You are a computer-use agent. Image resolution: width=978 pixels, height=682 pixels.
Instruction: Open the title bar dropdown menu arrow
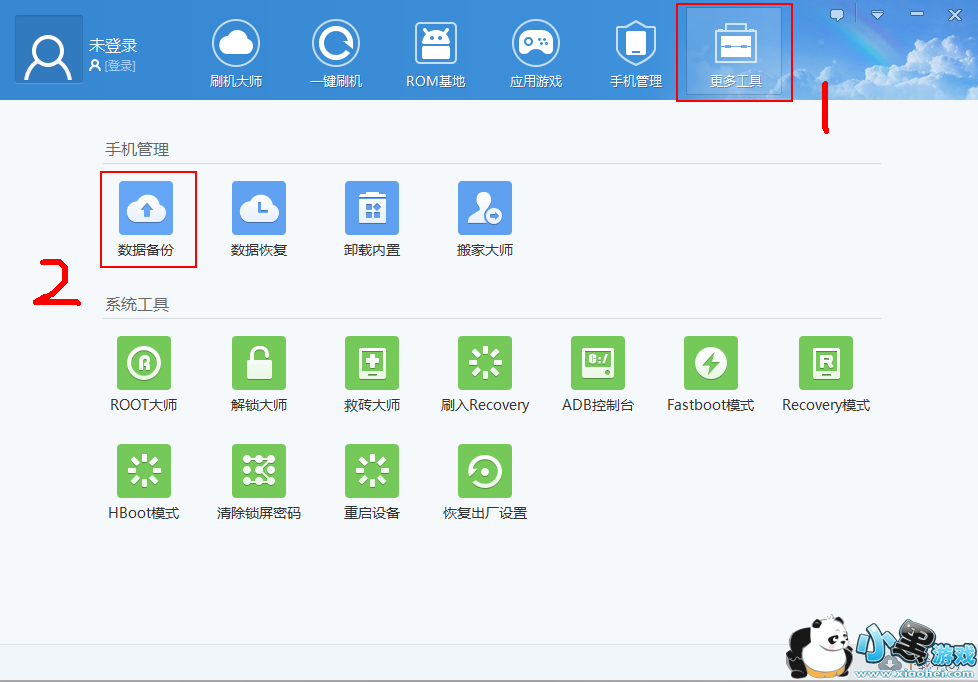click(x=878, y=14)
